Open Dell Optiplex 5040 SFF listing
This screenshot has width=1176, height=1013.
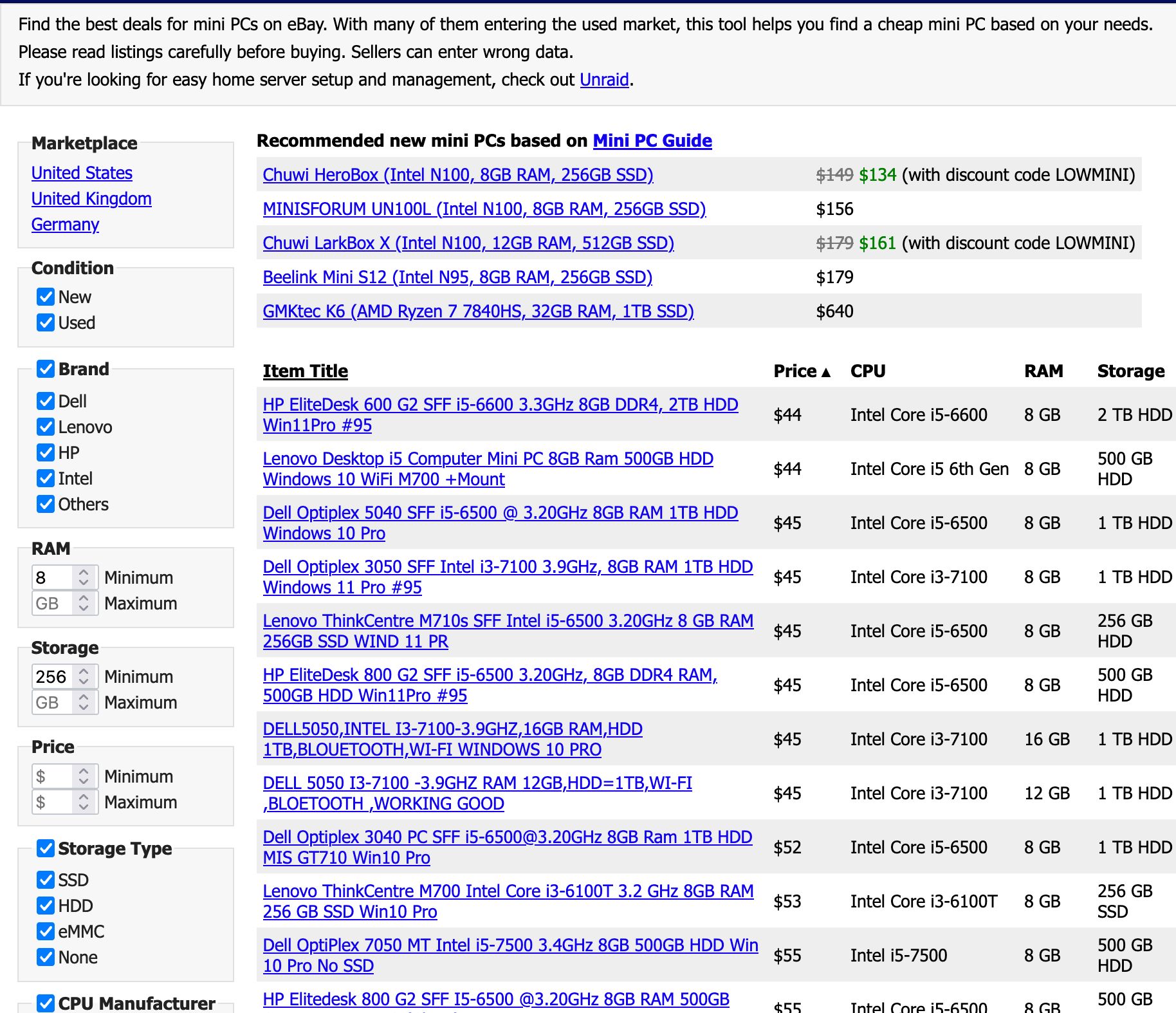pyautogui.click(x=501, y=523)
